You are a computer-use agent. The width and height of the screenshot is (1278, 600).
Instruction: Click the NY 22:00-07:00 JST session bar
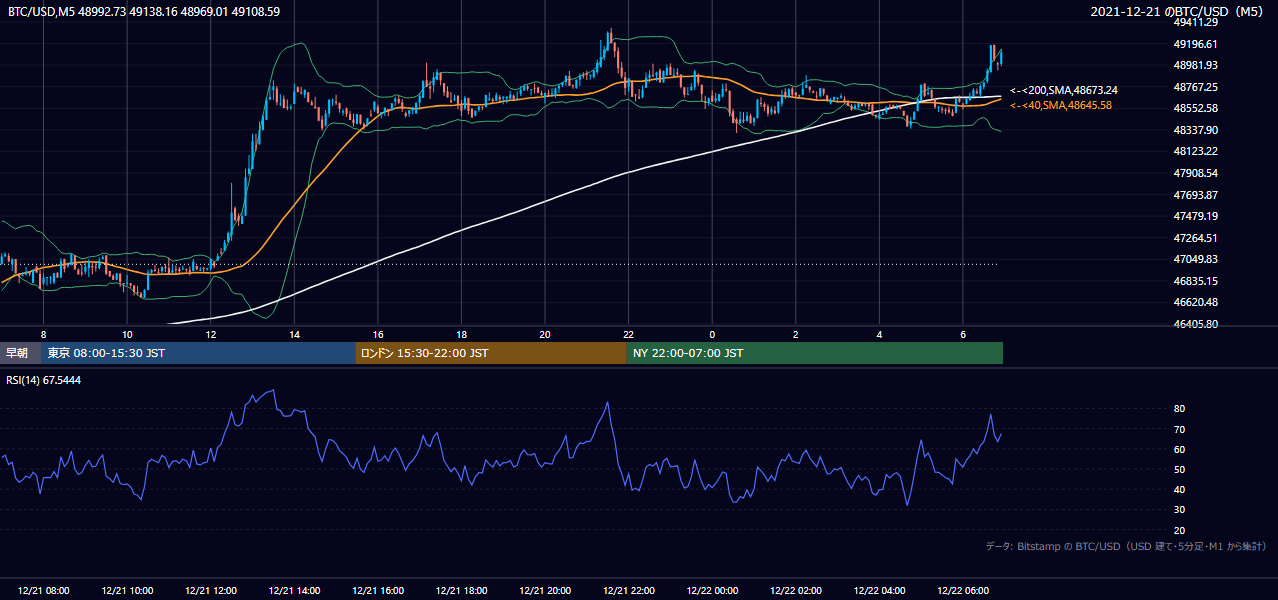(815, 353)
